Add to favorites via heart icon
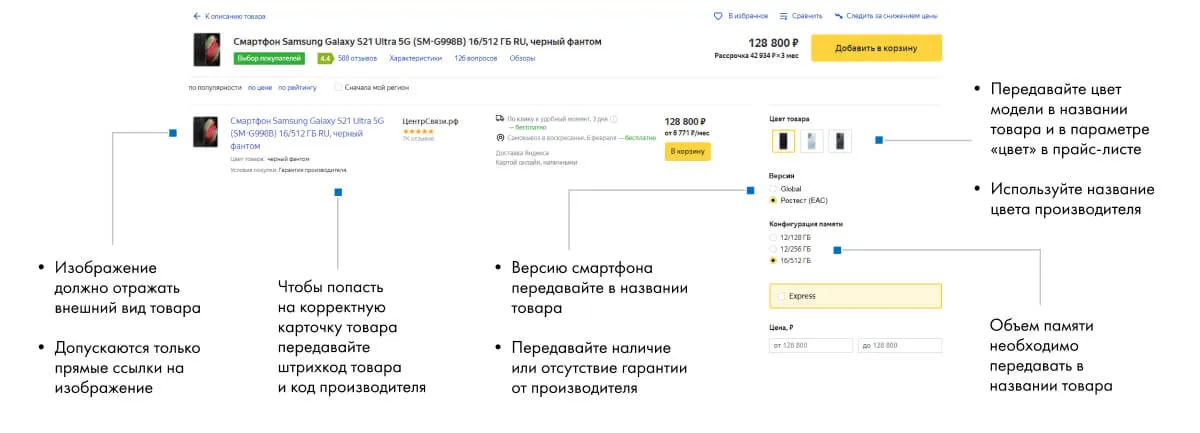This screenshot has width=1200, height=433. coord(717,17)
